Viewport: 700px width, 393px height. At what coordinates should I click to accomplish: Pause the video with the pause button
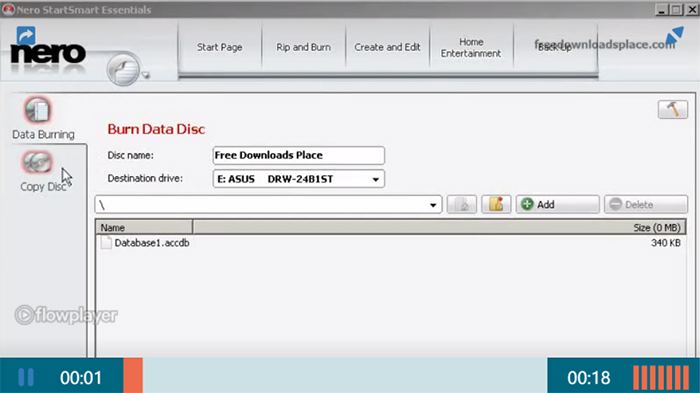click(x=25, y=377)
